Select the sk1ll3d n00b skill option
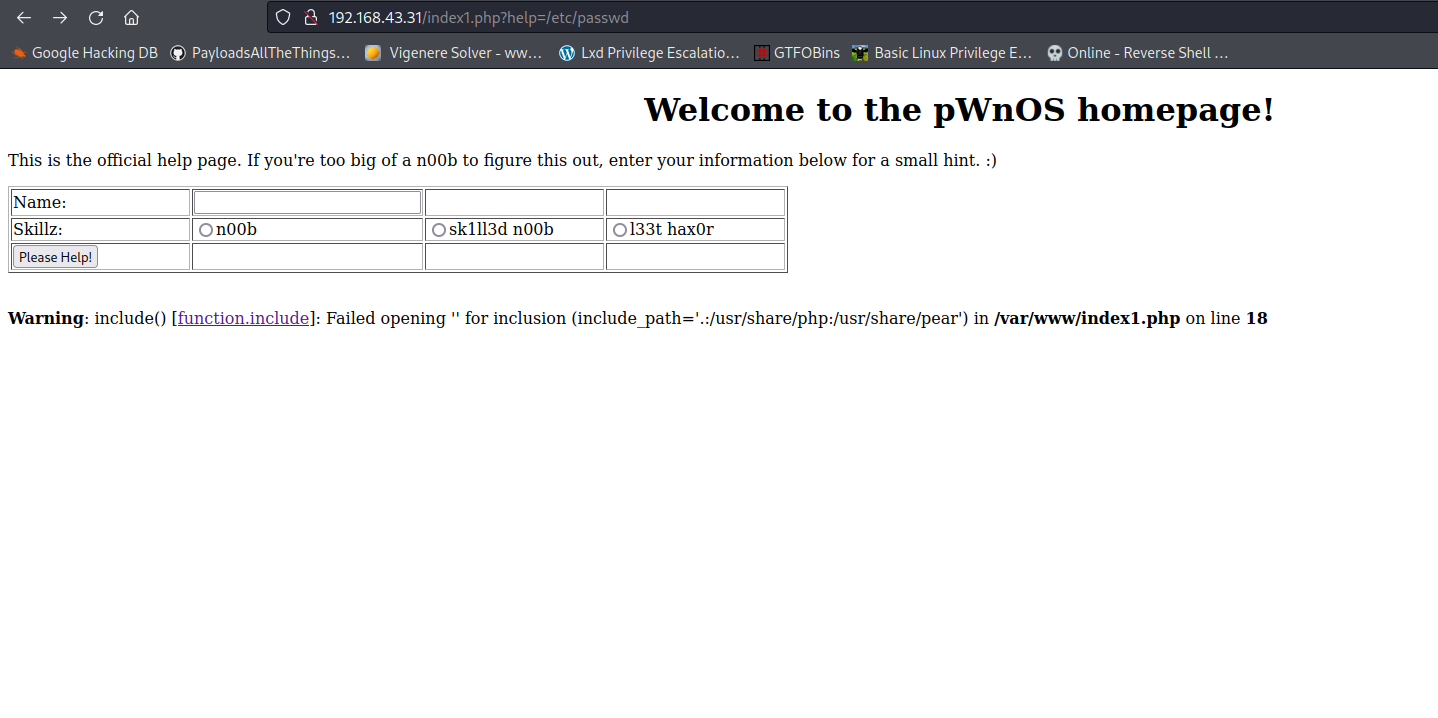The height and width of the screenshot is (718, 1438). coord(439,230)
